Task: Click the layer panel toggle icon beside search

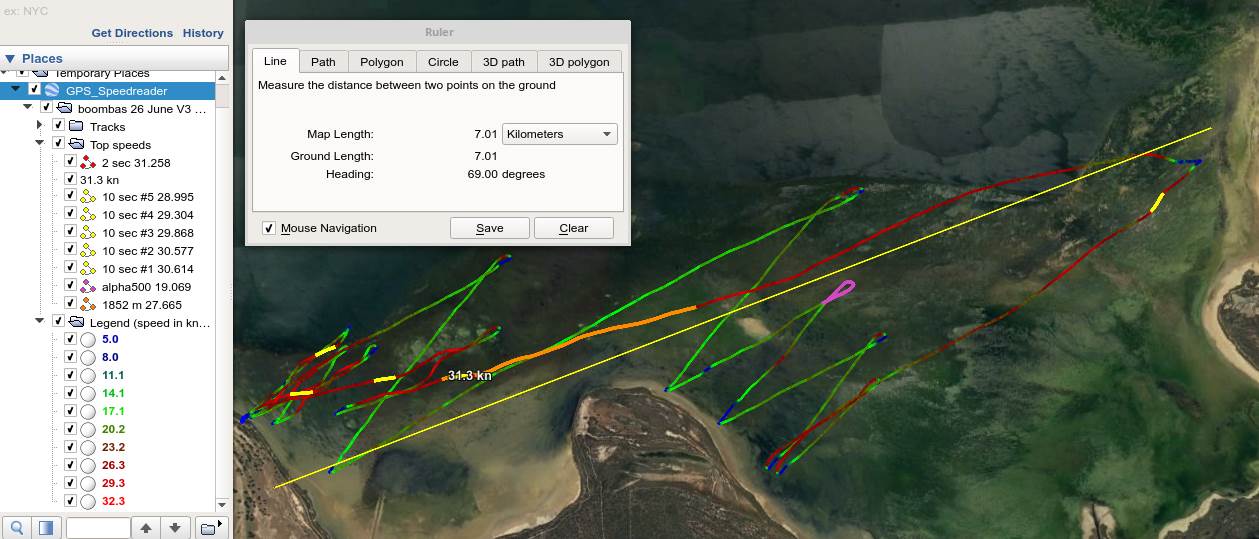Action: 46,527
